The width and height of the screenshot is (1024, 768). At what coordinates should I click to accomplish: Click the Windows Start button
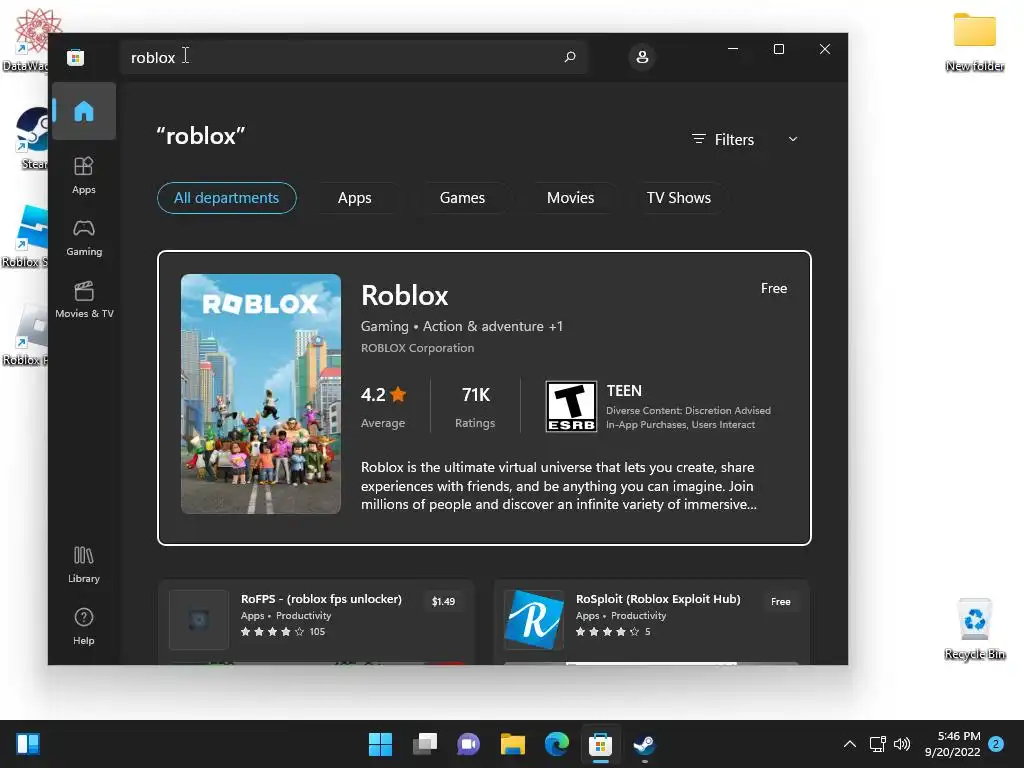[380, 744]
